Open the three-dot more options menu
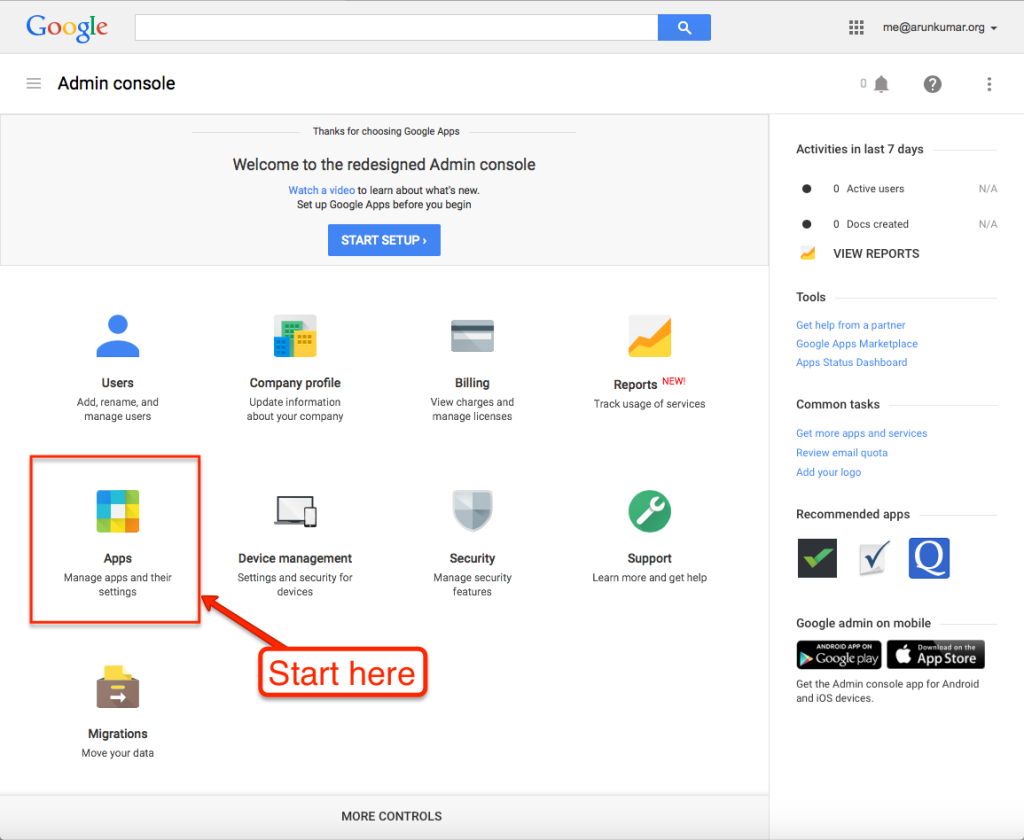1024x840 pixels. [989, 84]
